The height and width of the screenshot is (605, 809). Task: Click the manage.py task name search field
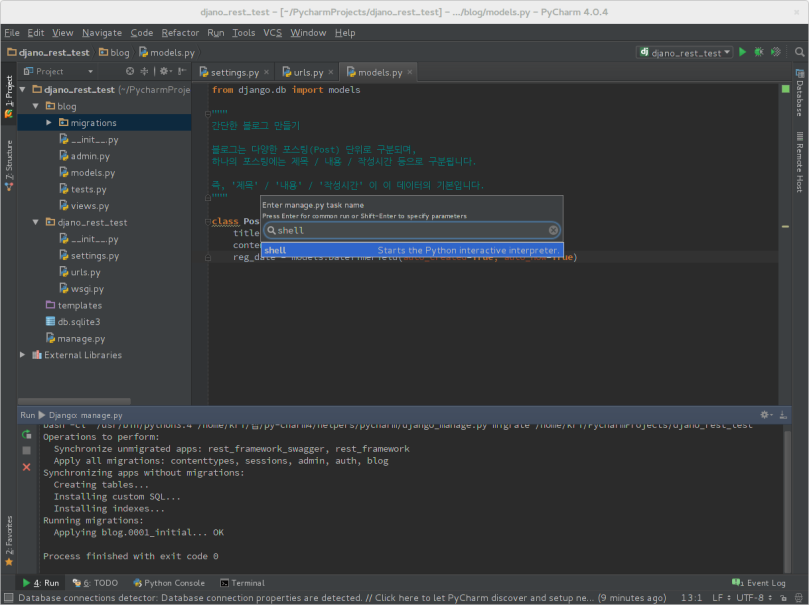(412, 231)
